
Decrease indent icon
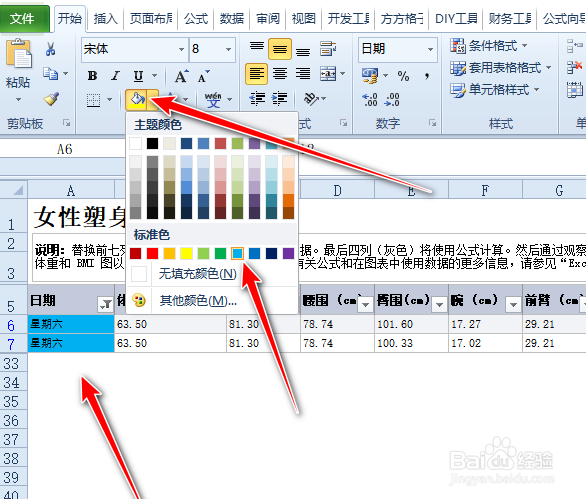point(257,98)
